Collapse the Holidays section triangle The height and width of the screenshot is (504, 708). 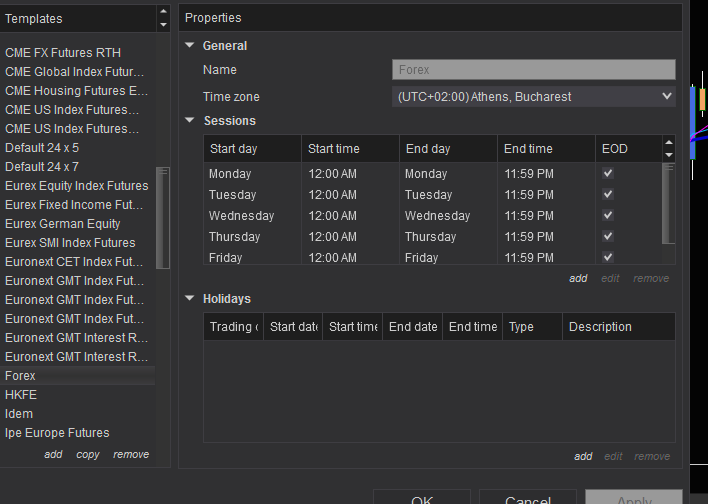(x=190, y=298)
